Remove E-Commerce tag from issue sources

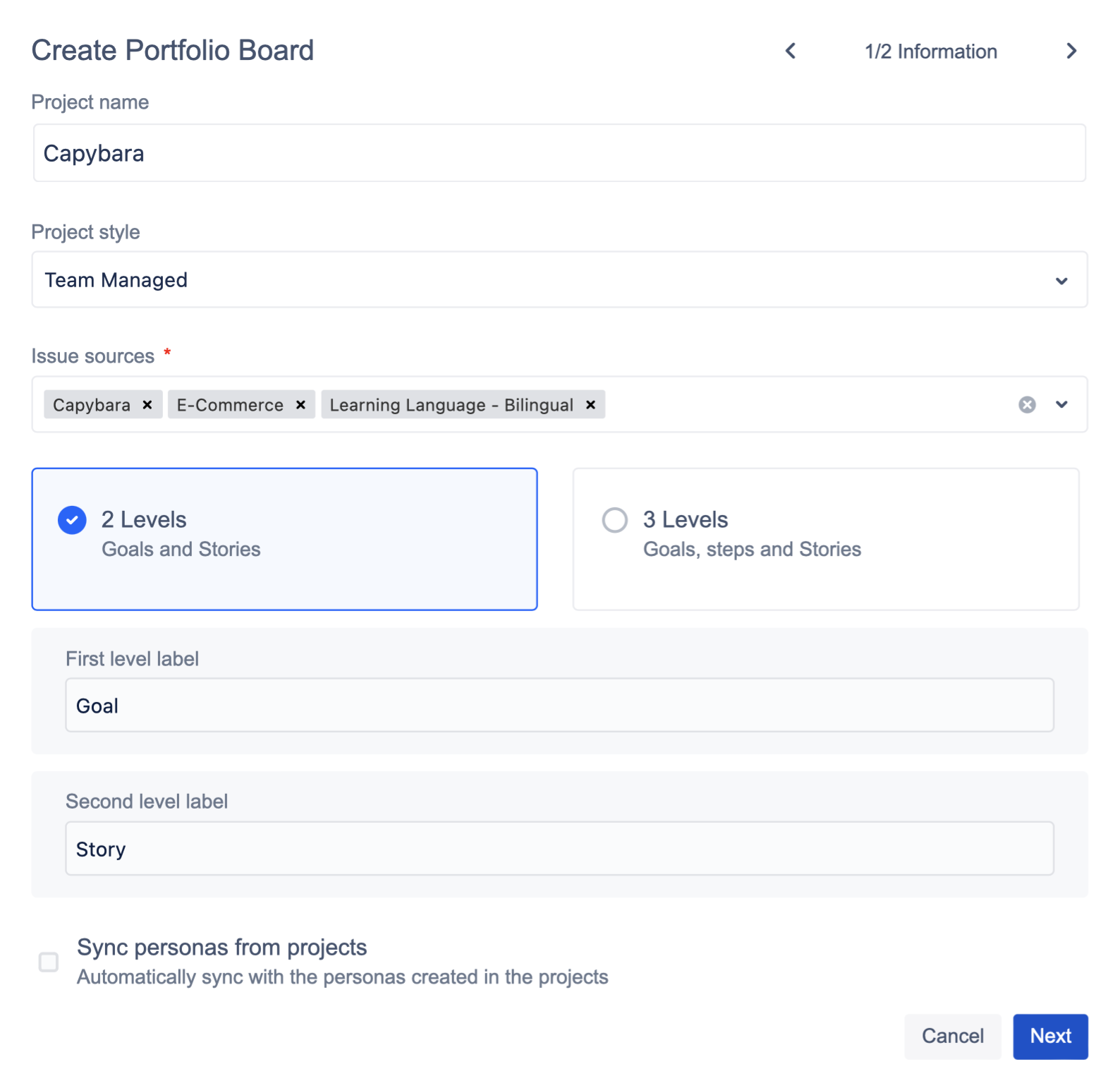click(x=300, y=405)
